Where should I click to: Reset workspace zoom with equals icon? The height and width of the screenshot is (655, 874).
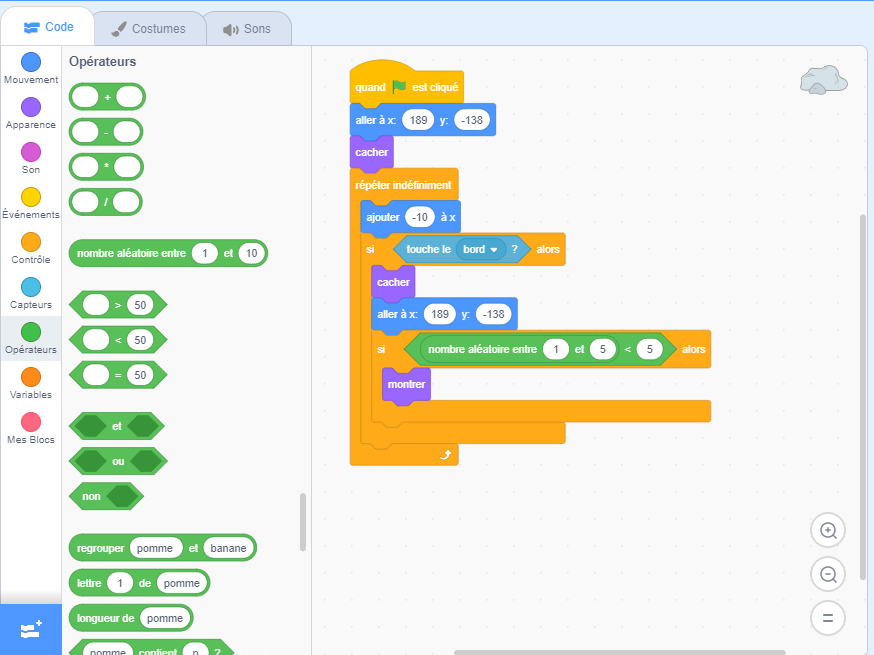coord(828,618)
